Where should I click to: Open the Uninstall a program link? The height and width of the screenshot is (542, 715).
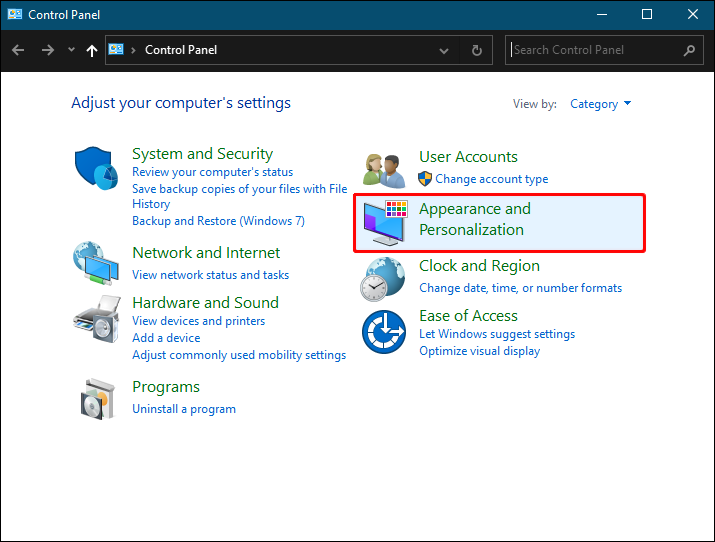(x=184, y=409)
